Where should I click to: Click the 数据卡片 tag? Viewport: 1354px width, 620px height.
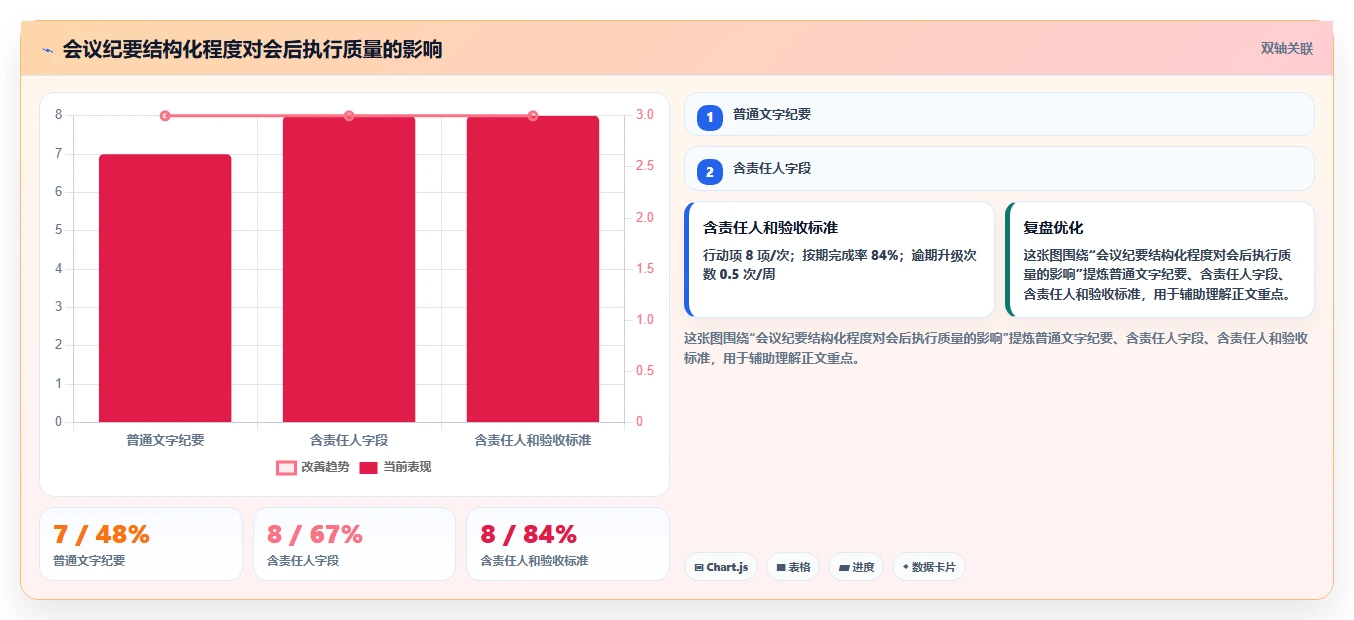click(929, 567)
